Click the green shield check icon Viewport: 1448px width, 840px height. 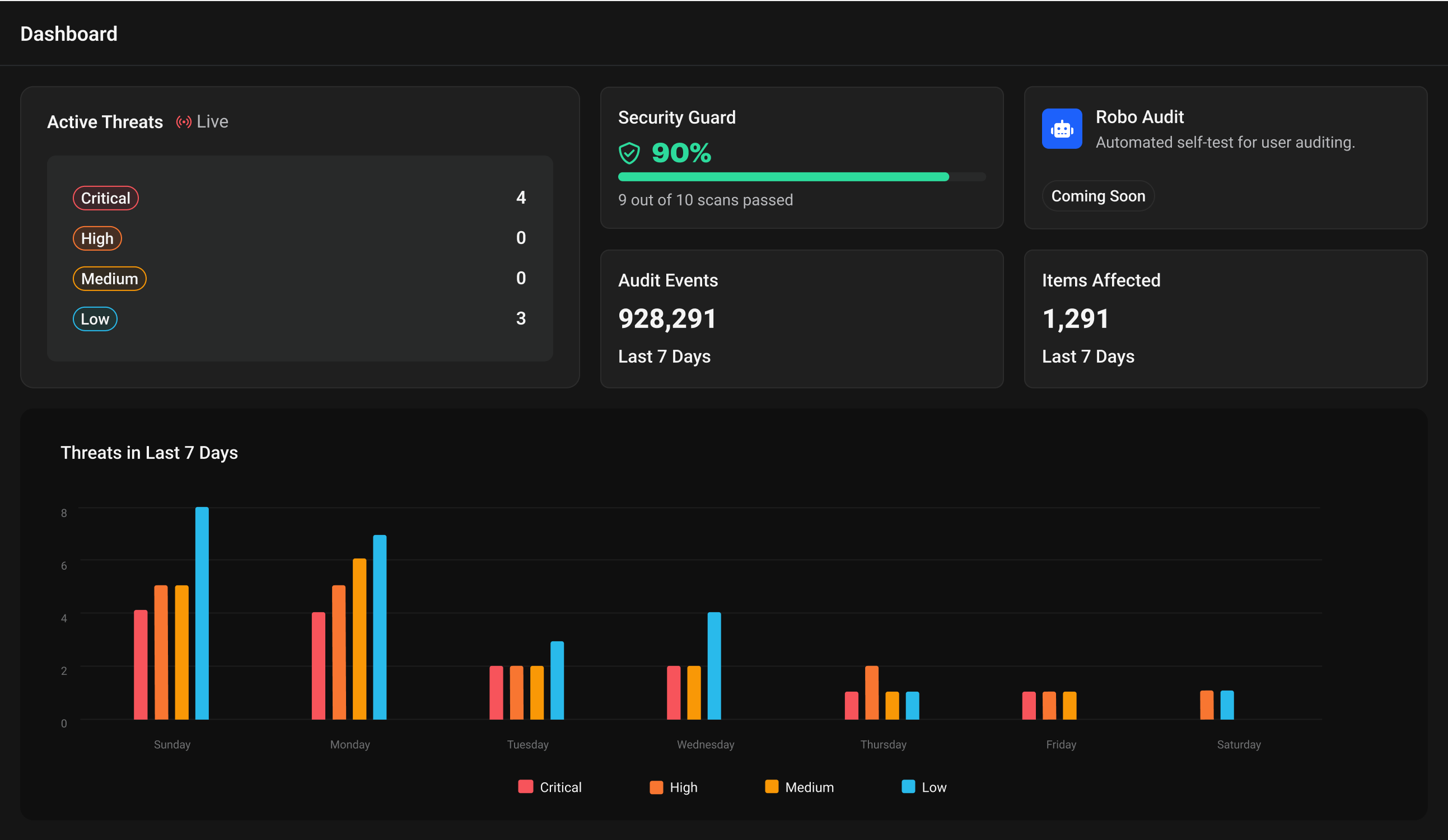click(629, 153)
